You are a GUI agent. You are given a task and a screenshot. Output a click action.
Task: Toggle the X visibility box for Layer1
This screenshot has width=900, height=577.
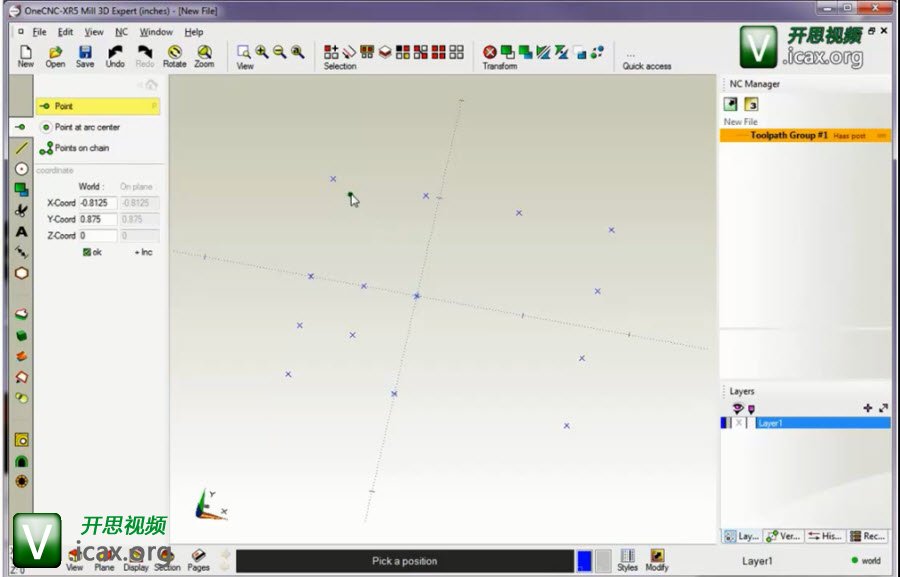click(x=739, y=423)
